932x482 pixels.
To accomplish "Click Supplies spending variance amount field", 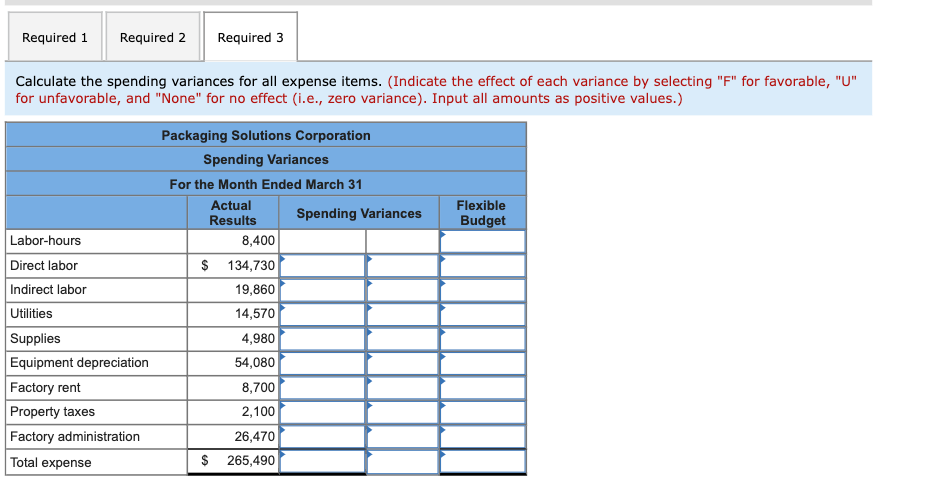I will coord(322,339).
